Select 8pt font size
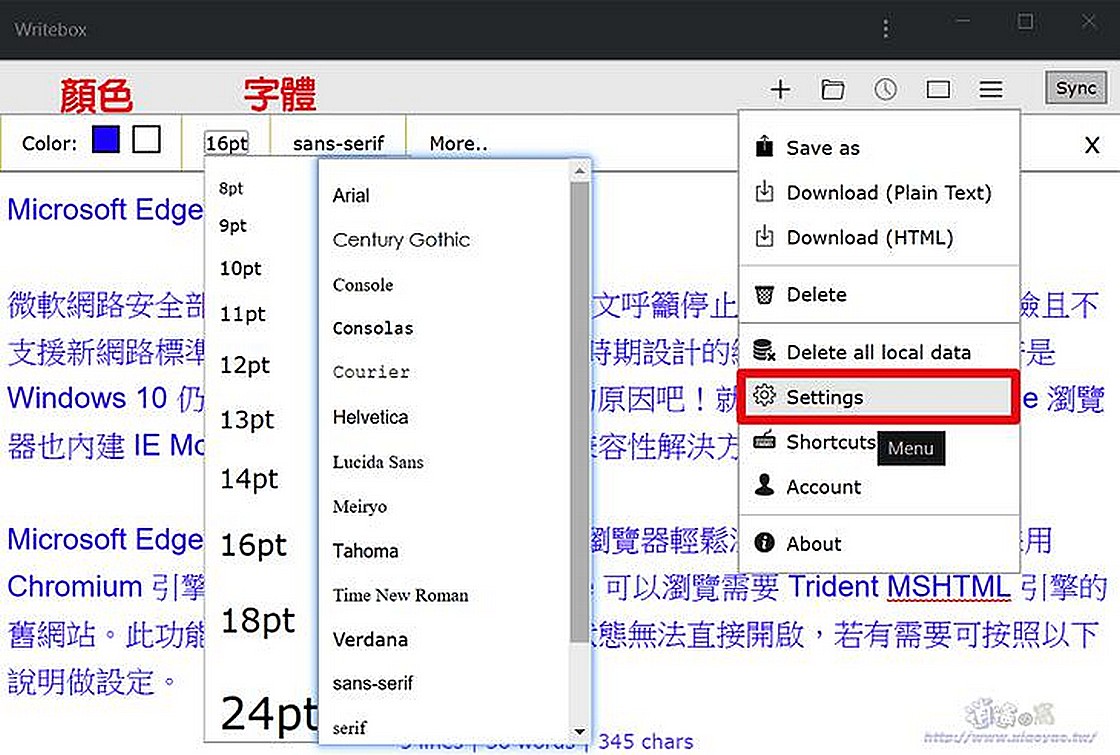1120x755 pixels. 231,189
